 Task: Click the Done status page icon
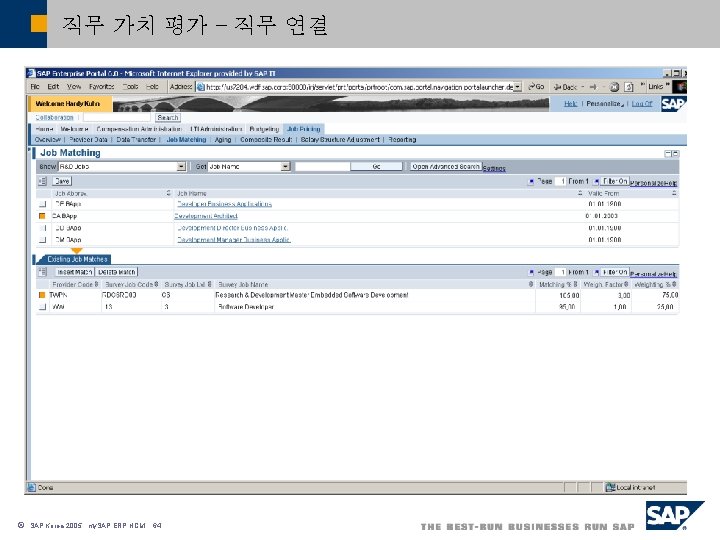[31, 487]
